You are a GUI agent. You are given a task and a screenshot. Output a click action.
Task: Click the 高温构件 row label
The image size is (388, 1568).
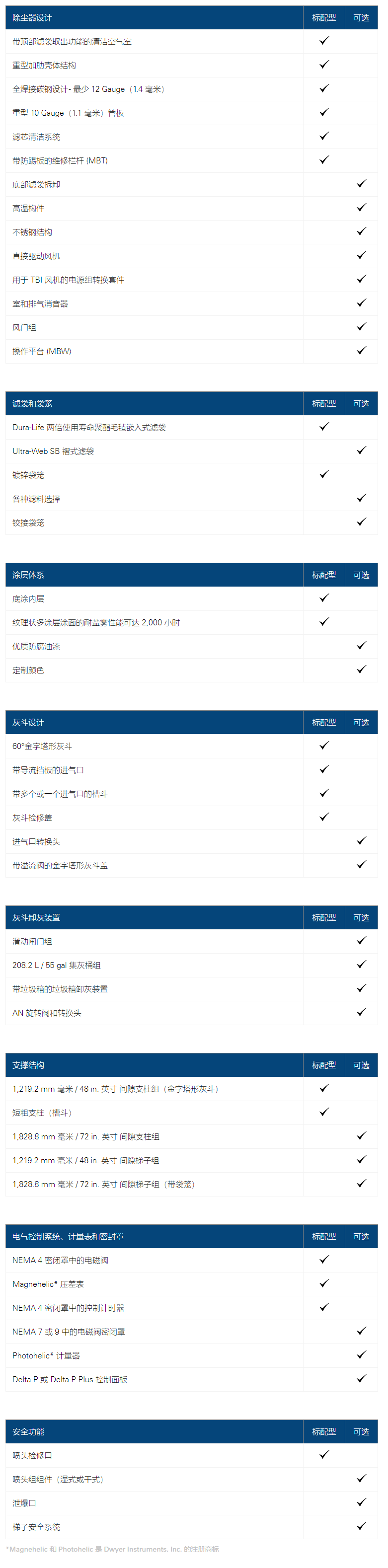coord(28,208)
